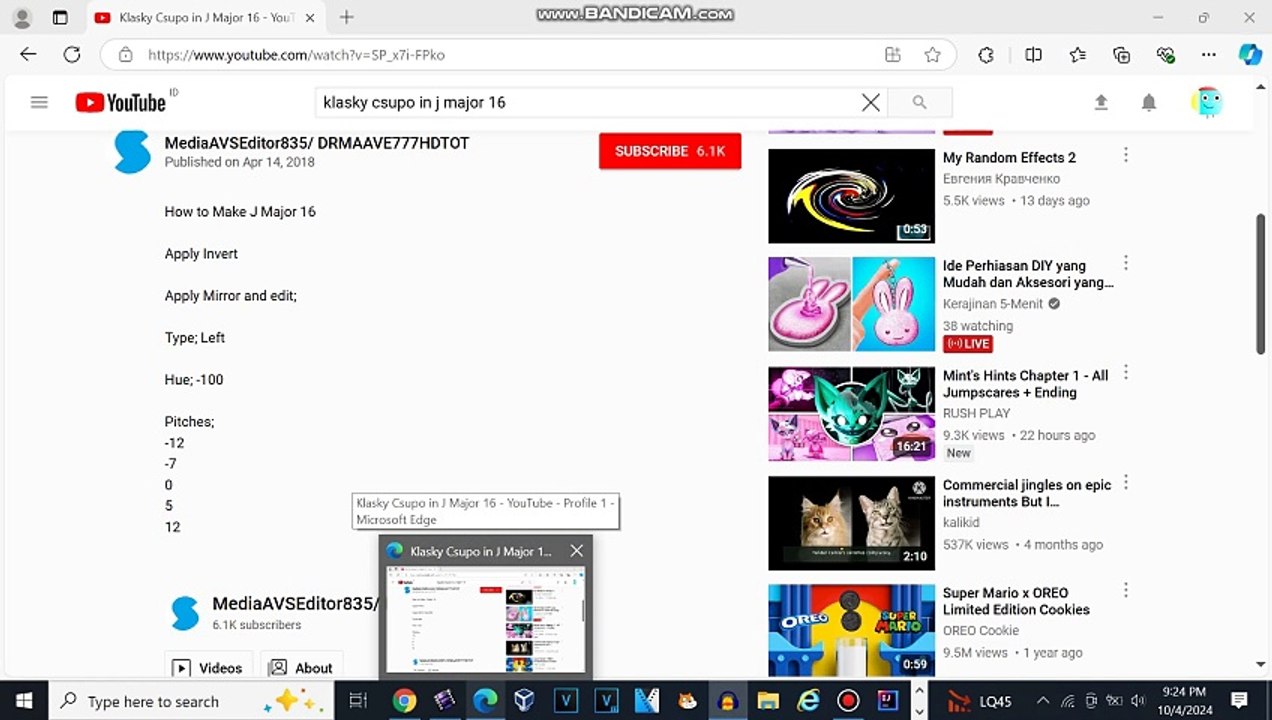This screenshot has width=1272, height=720.
Task: Play Mint's Hints Chapter 1 thumbnail
Action: (851, 414)
